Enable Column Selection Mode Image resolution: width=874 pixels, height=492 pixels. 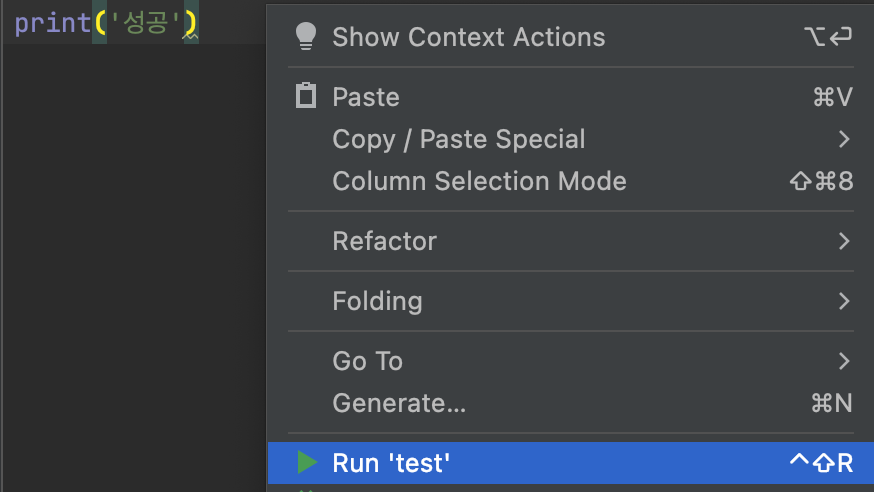[x=479, y=181]
